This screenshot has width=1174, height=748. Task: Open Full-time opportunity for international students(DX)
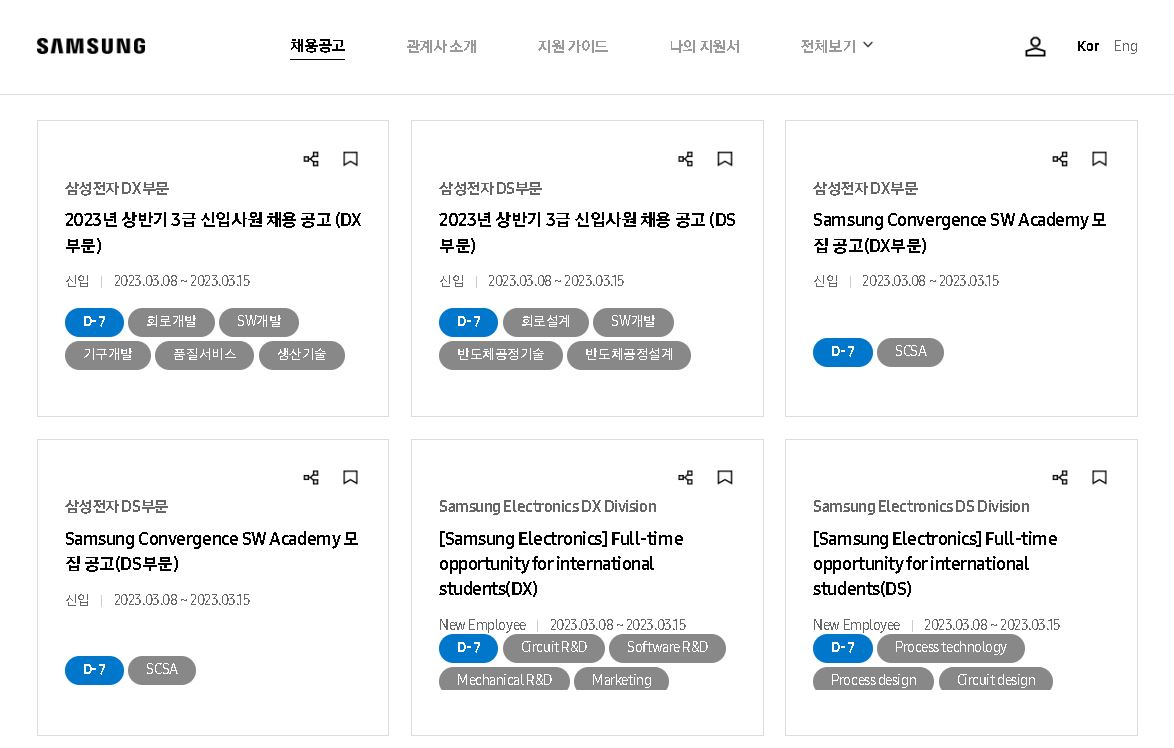click(x=561, y=563)
